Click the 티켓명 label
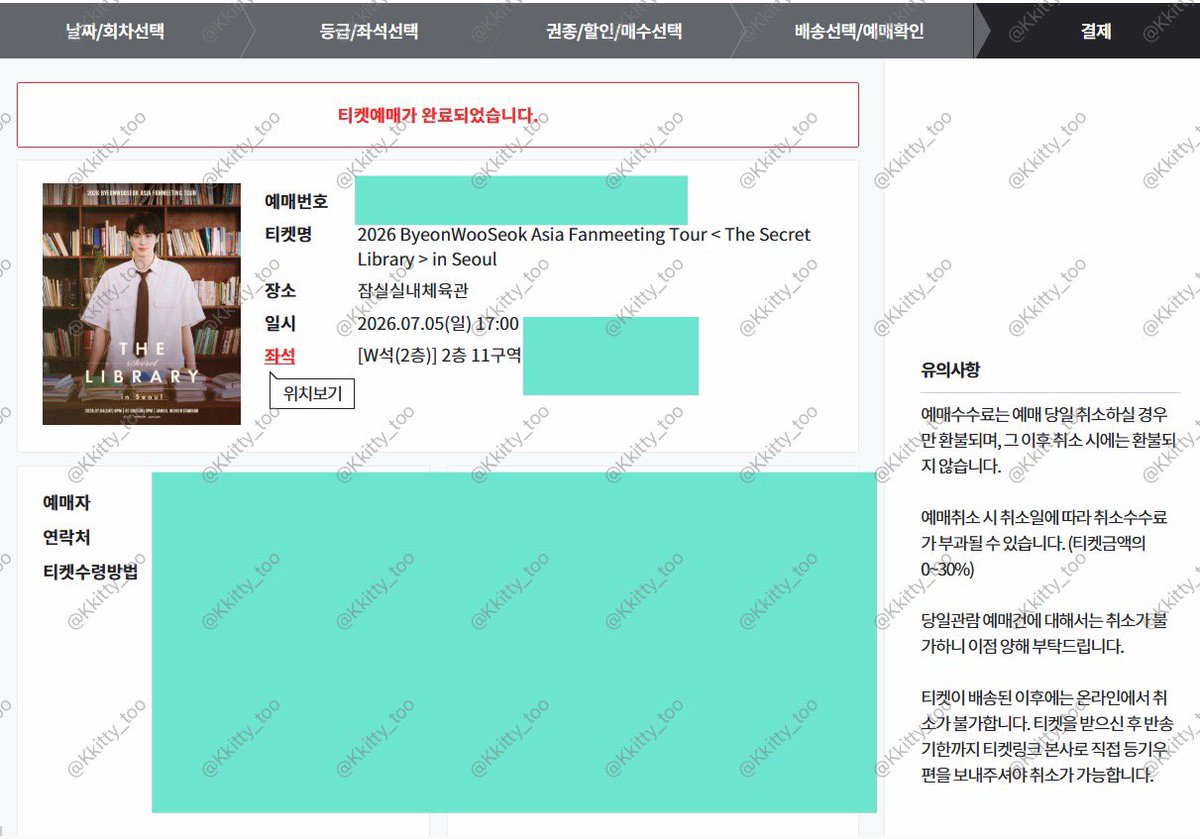This screenshot has width=1200, height=839. (x=288, y=235)
